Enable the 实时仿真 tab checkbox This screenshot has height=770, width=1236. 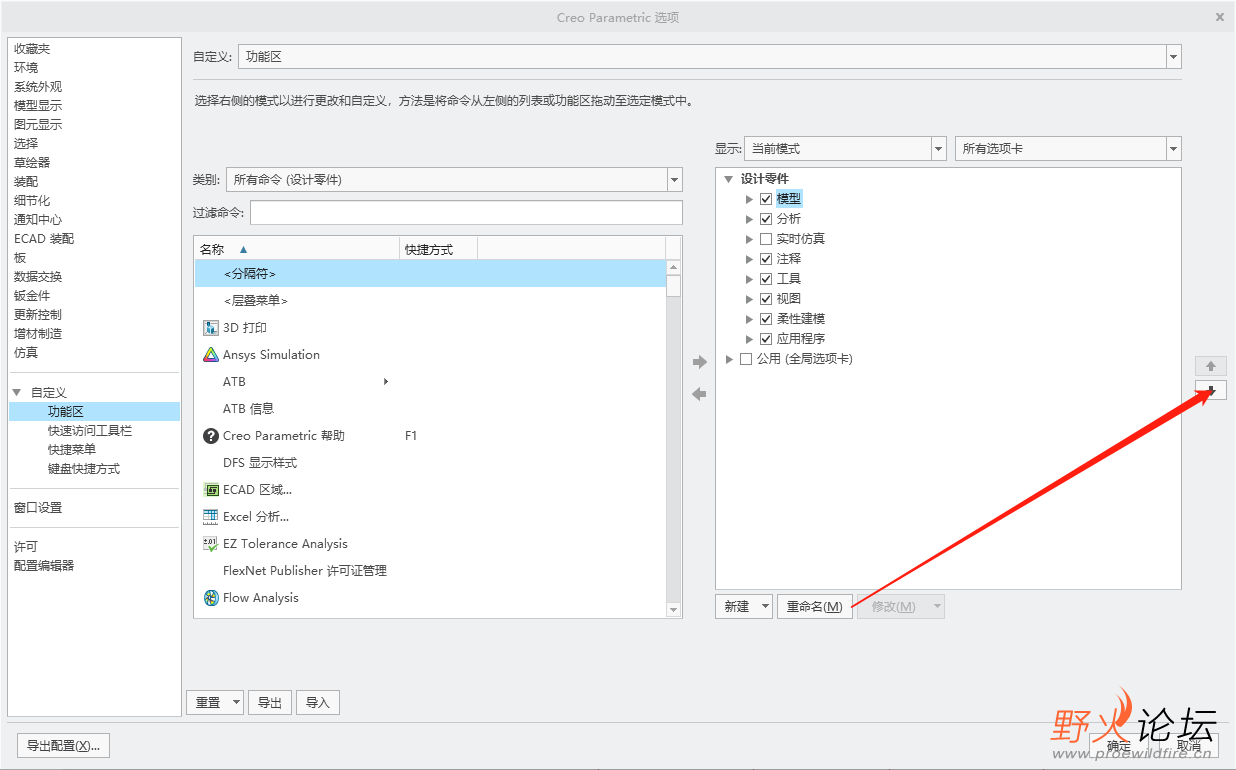(x=766, y=239)
